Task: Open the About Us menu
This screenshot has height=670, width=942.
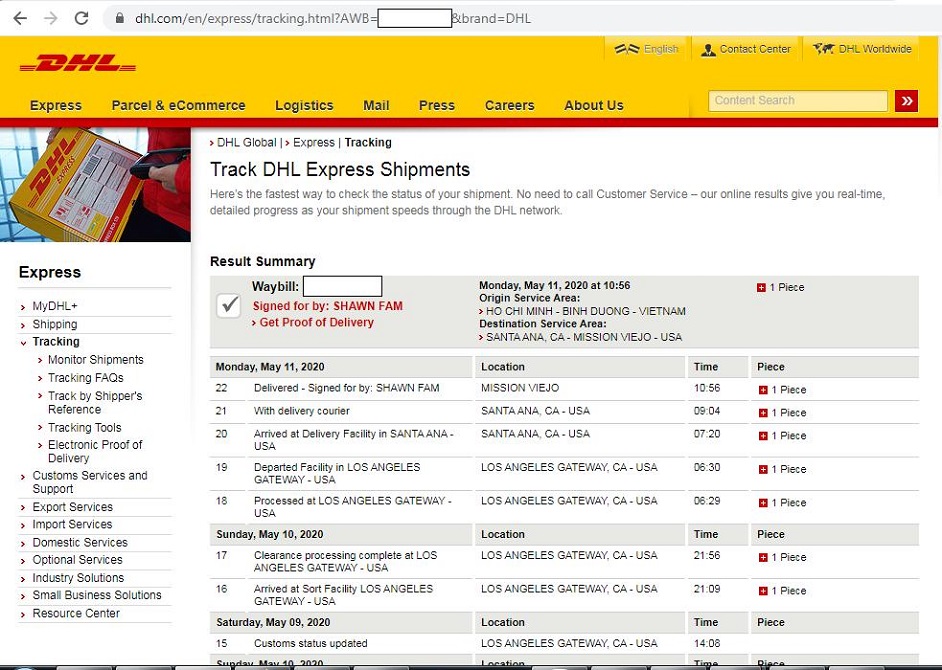Action: 594,105
